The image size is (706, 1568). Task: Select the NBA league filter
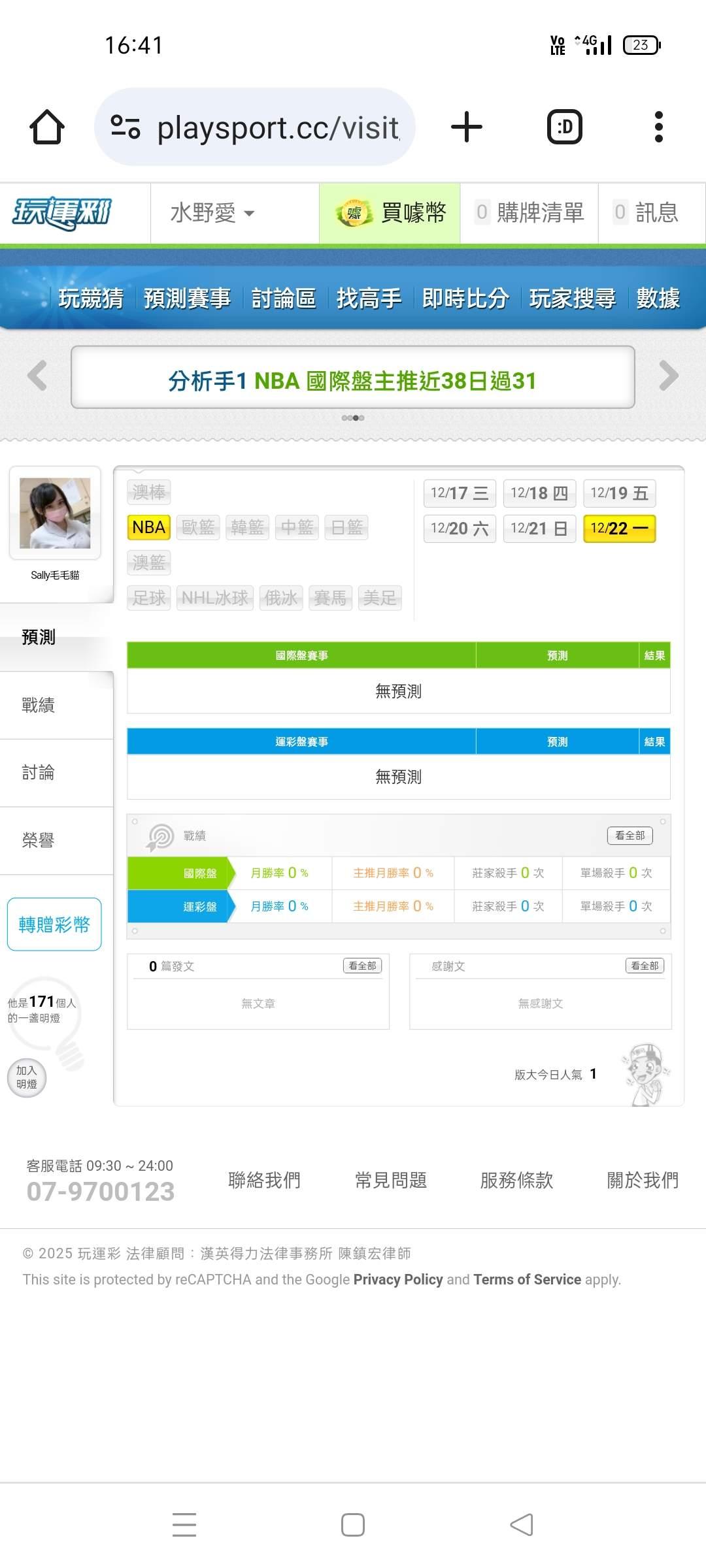[148, 527]
